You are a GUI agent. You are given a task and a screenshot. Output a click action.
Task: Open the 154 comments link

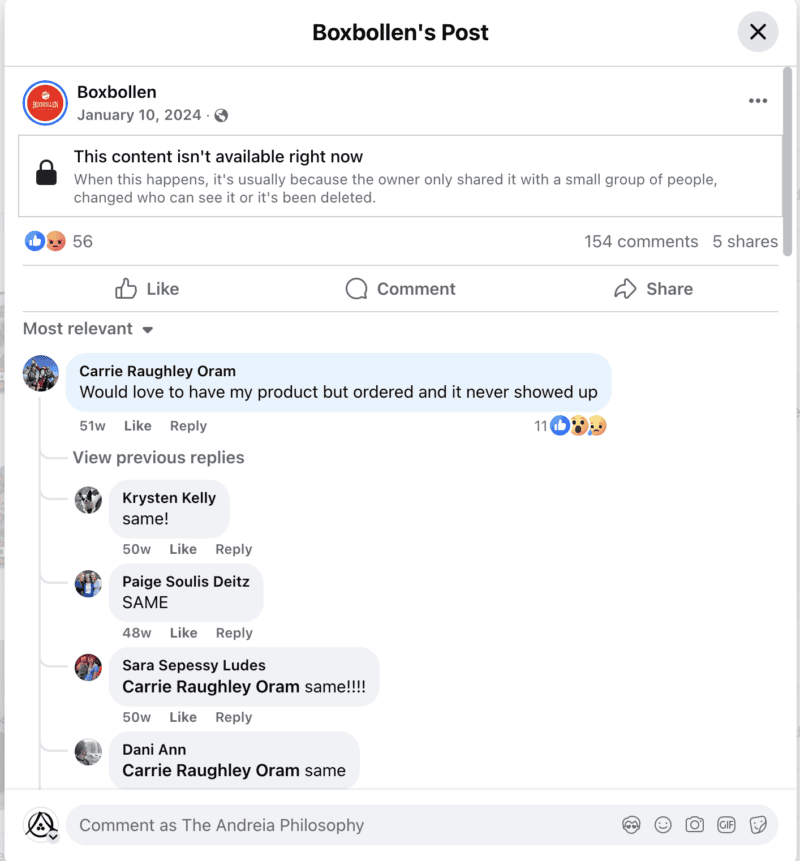click(641, 241)
